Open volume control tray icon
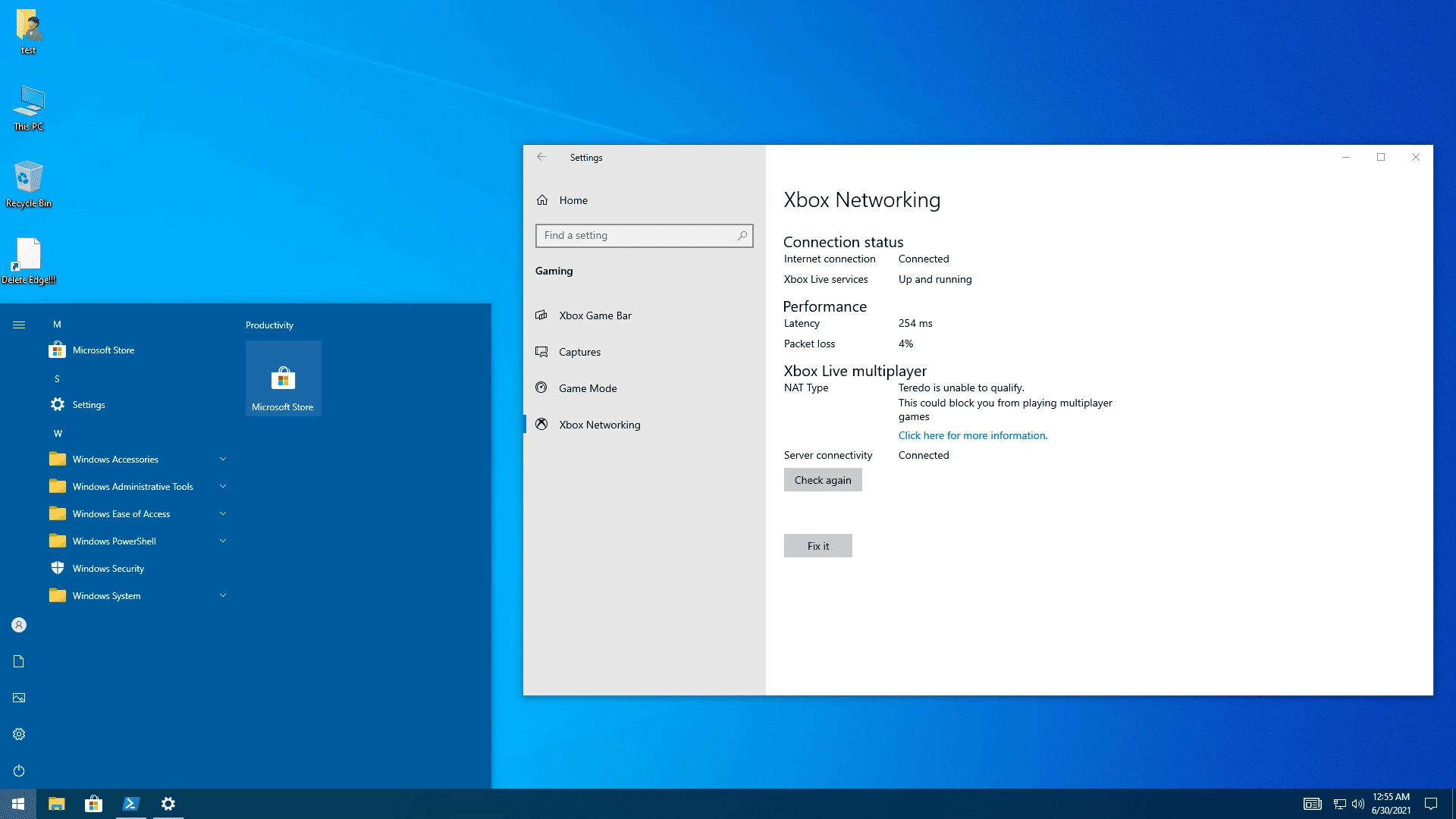This screenshot has height=819, width=1456. 1358,804
